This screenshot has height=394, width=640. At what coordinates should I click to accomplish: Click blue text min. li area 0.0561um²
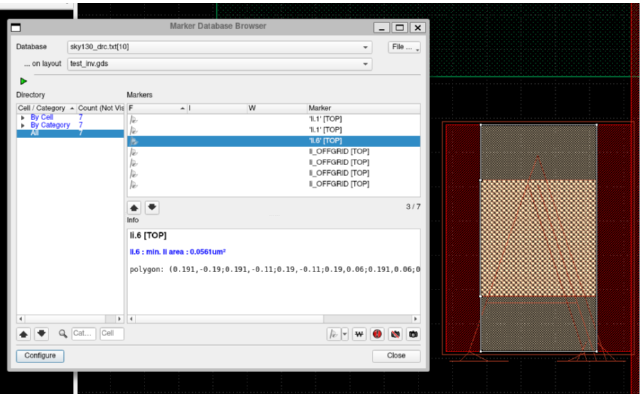coord(178,252)
